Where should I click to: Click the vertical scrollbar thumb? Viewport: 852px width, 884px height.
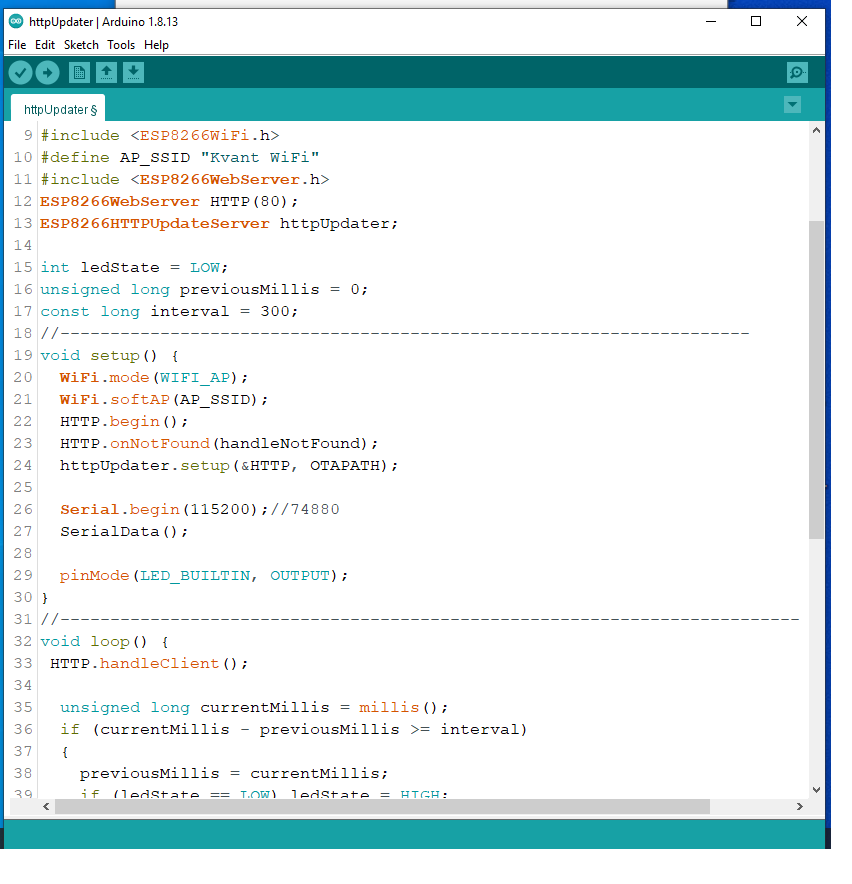[816, 380]
